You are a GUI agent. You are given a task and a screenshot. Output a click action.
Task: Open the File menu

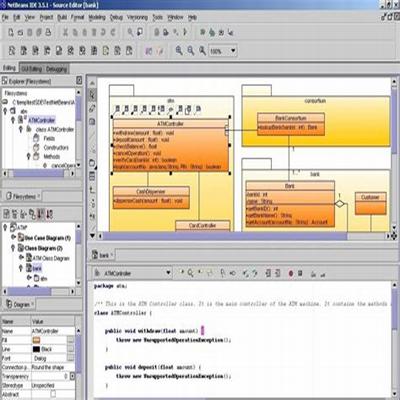[x=5, y=17]
